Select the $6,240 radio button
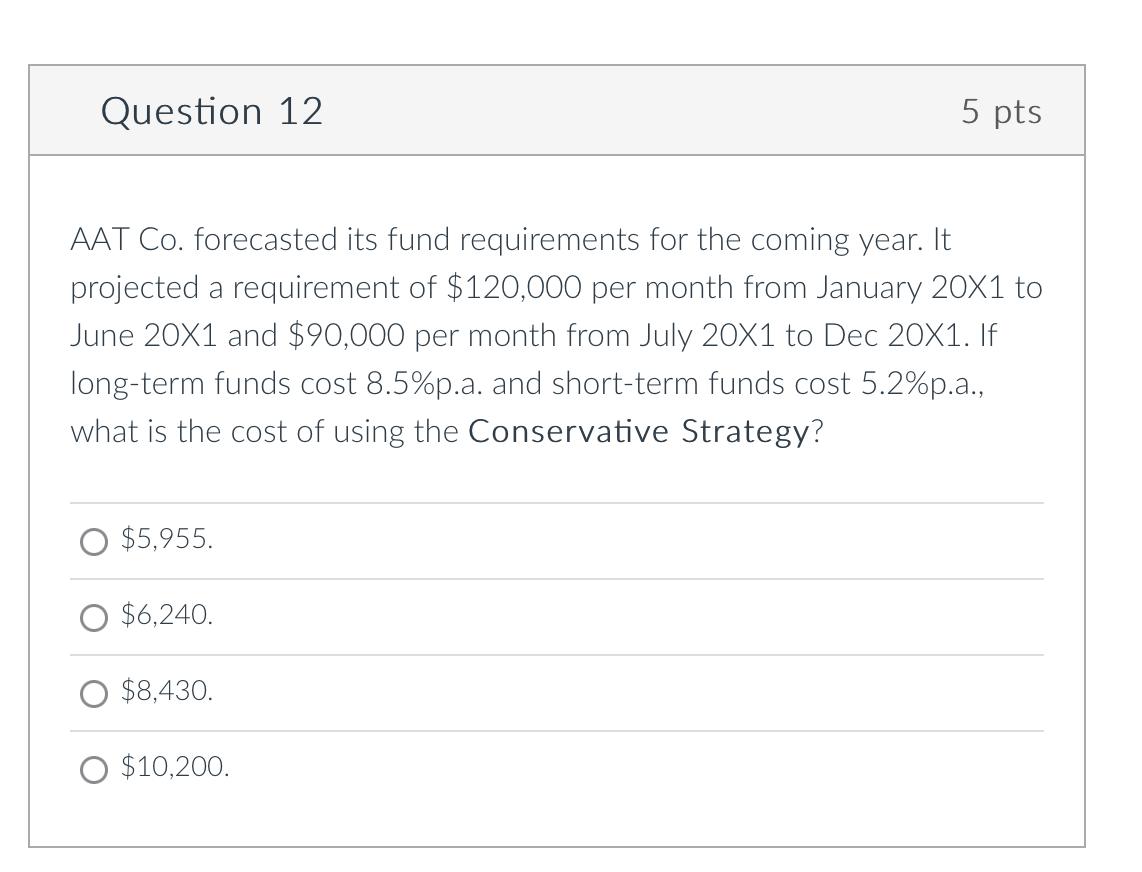The height and width of the screenshot is (872, 1142). point(94,617)
